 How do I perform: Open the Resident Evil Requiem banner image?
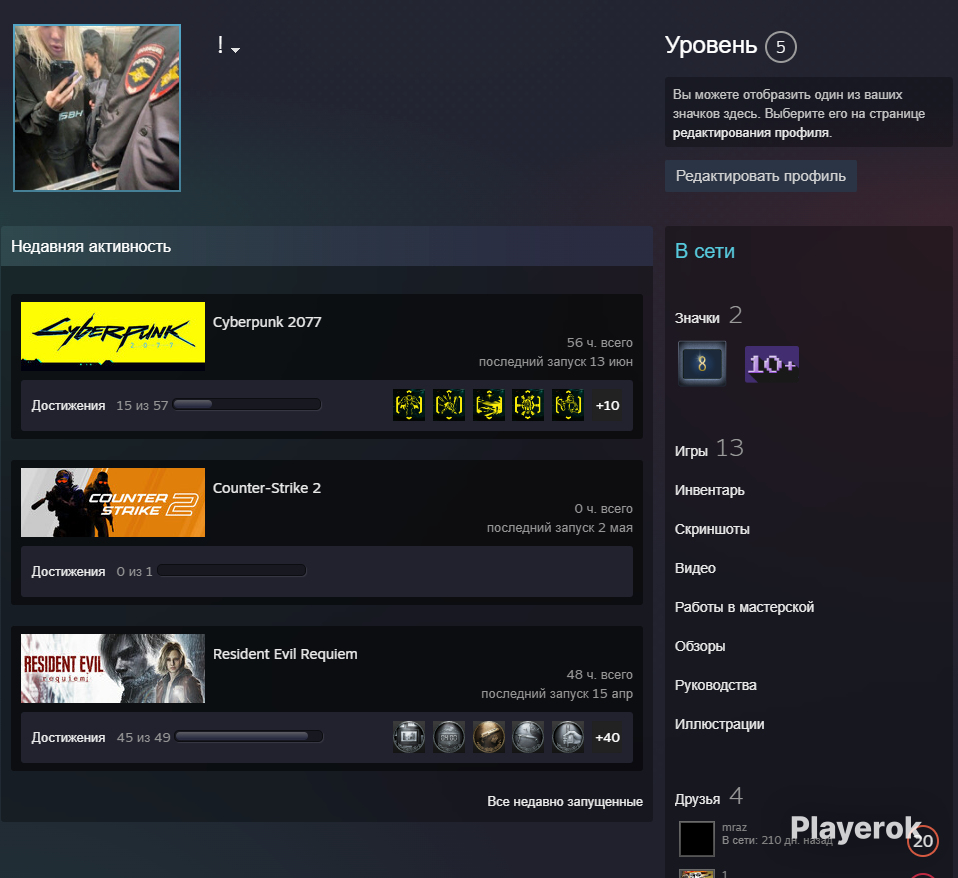(113, 668)
